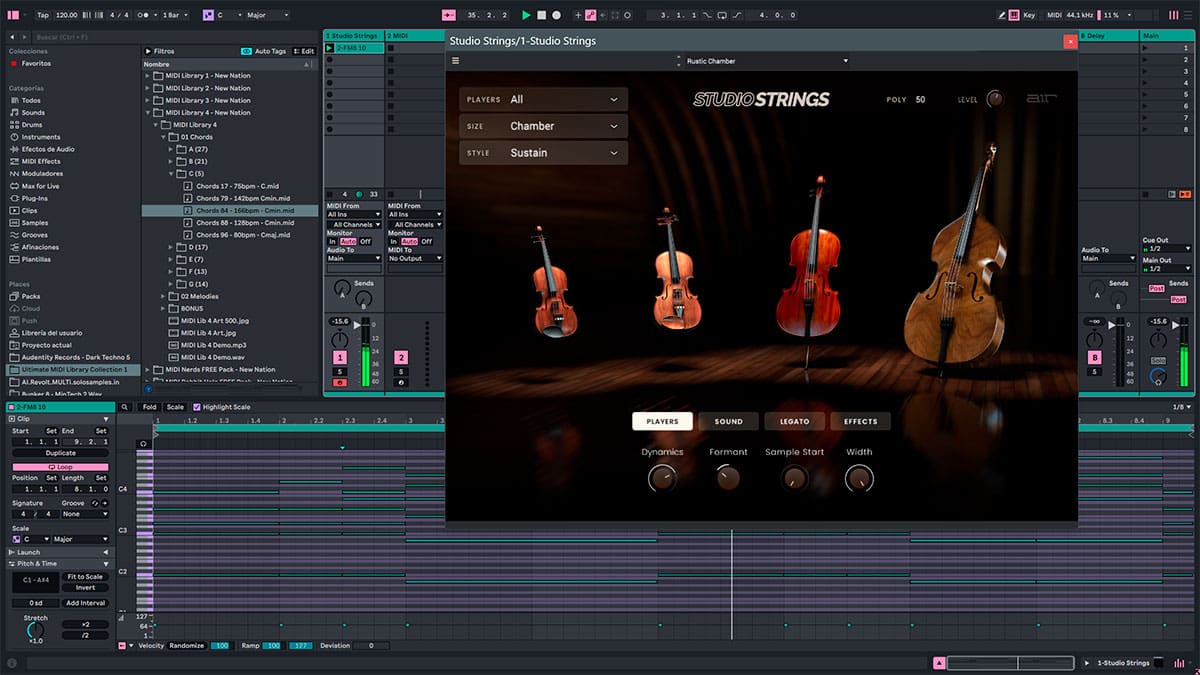Open the 1 Bar quantization dropdown
The image size is (1200, 675).
click(175, 15)
